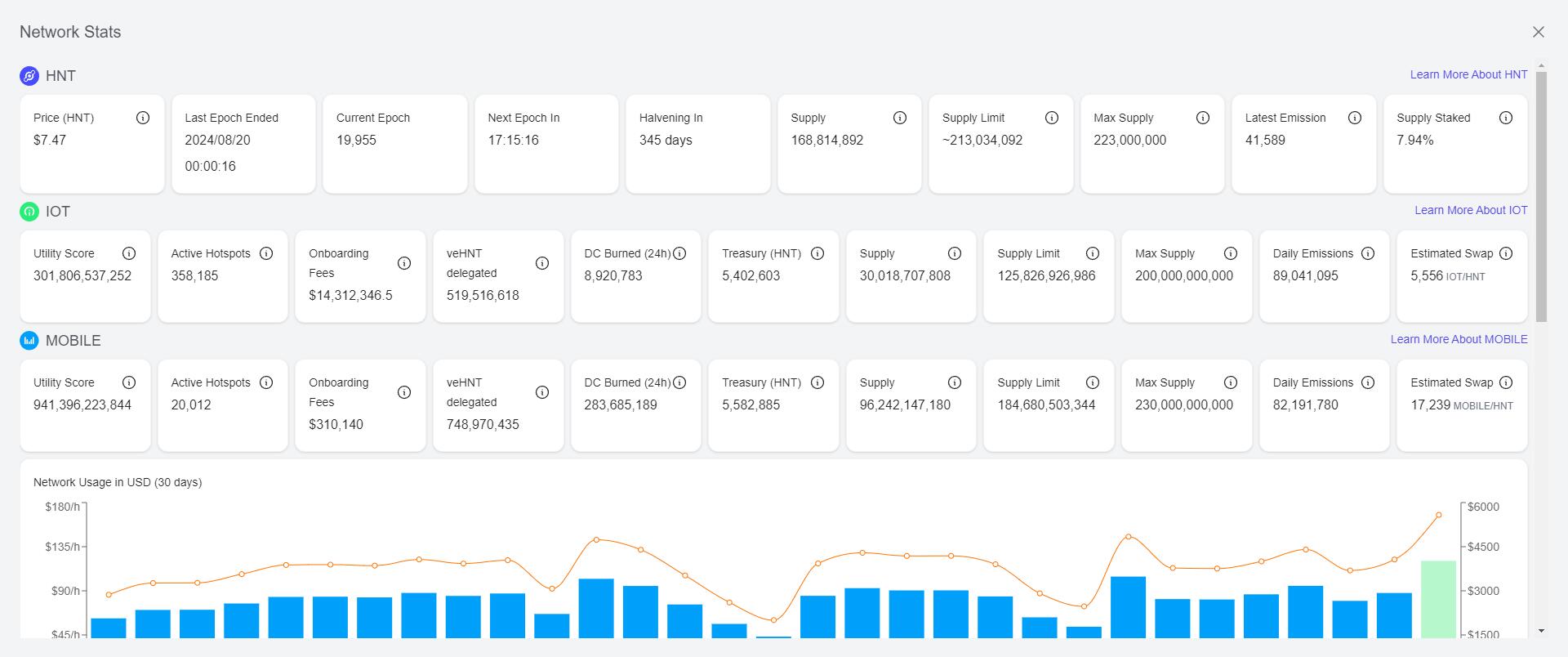
Task: Select the Current Epoch card
Action: pyautogui.click(x=395, y=144)
